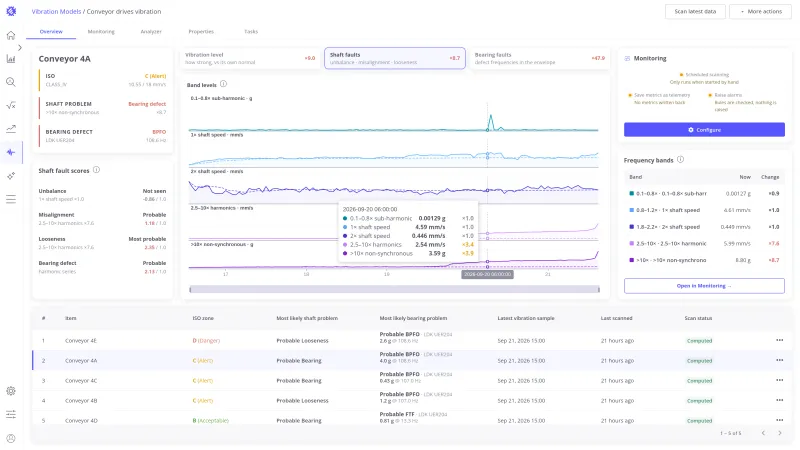Click the Misalignment fault score row

point(102,219)
